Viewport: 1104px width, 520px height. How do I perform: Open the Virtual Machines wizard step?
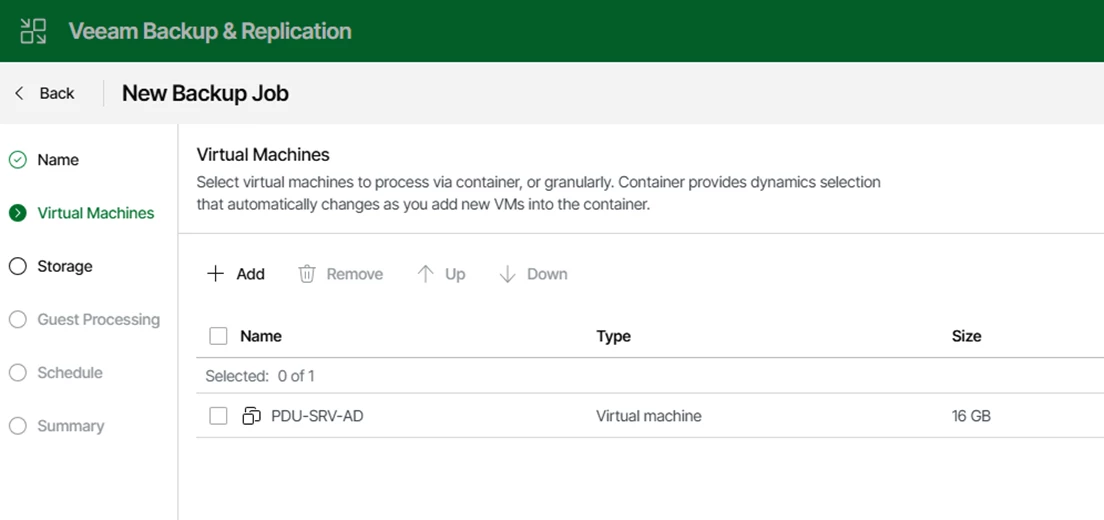96,213
